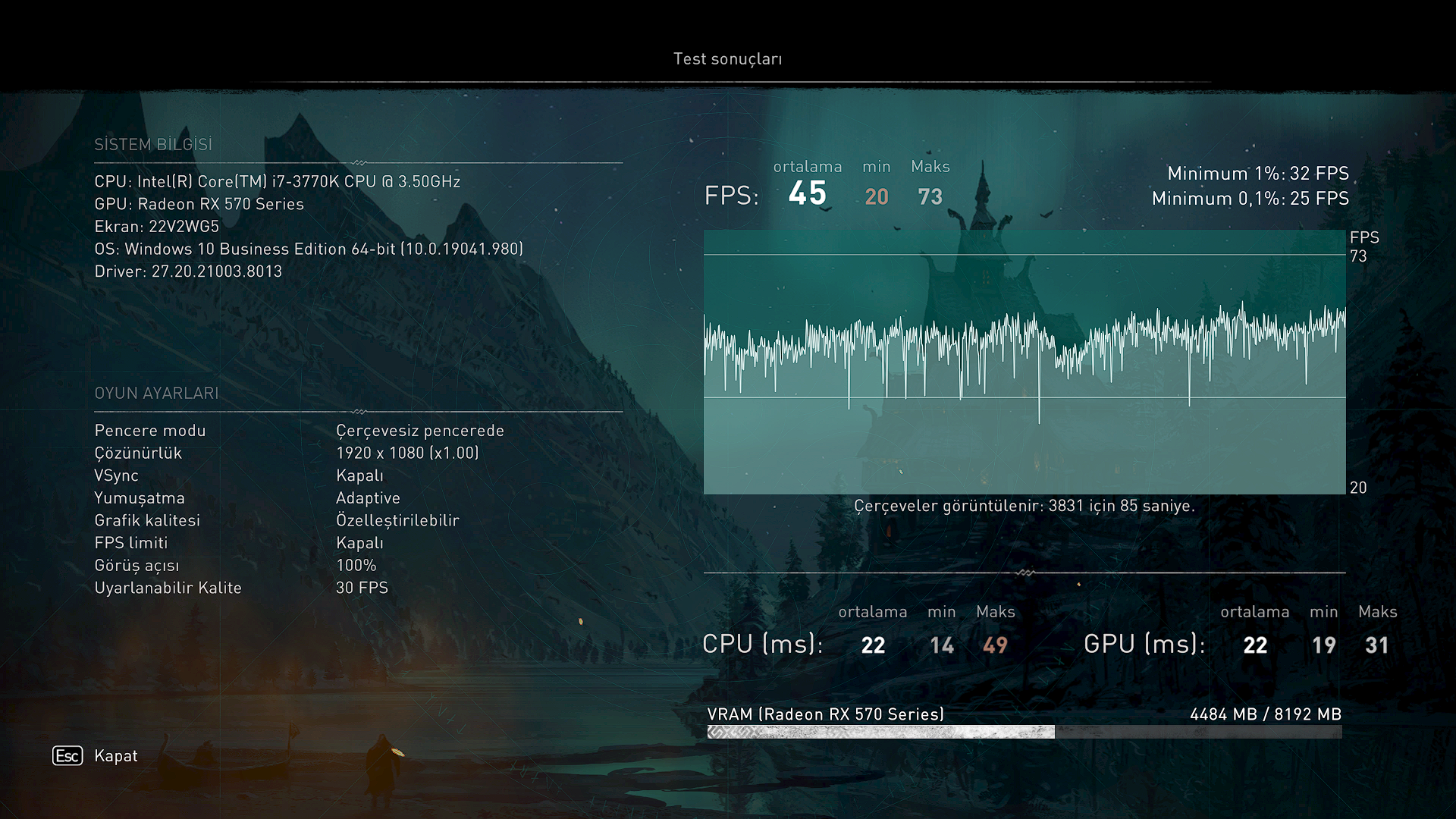Click the CPU: Intel Core i7-3770K line
The image size is (1456, 819).
[278, 181]
